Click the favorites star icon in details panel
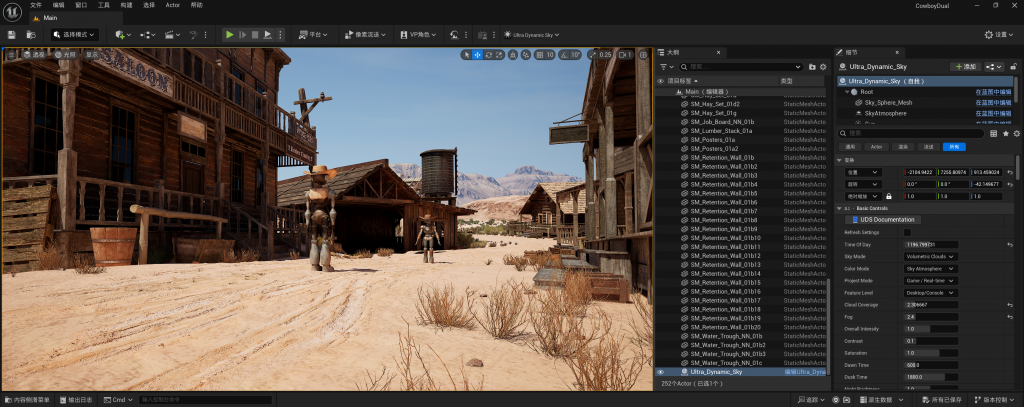1024x407 pixels. [1004, 132]
